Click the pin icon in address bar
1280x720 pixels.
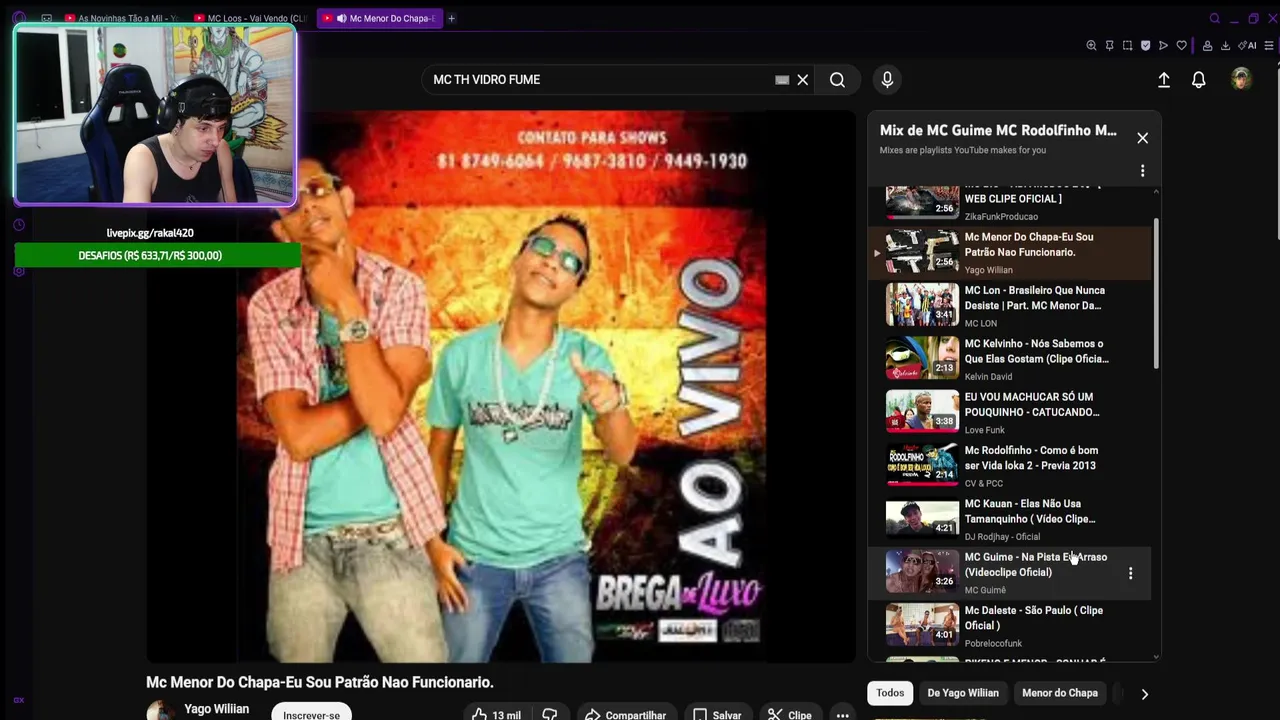click(x=1109, y=45)
